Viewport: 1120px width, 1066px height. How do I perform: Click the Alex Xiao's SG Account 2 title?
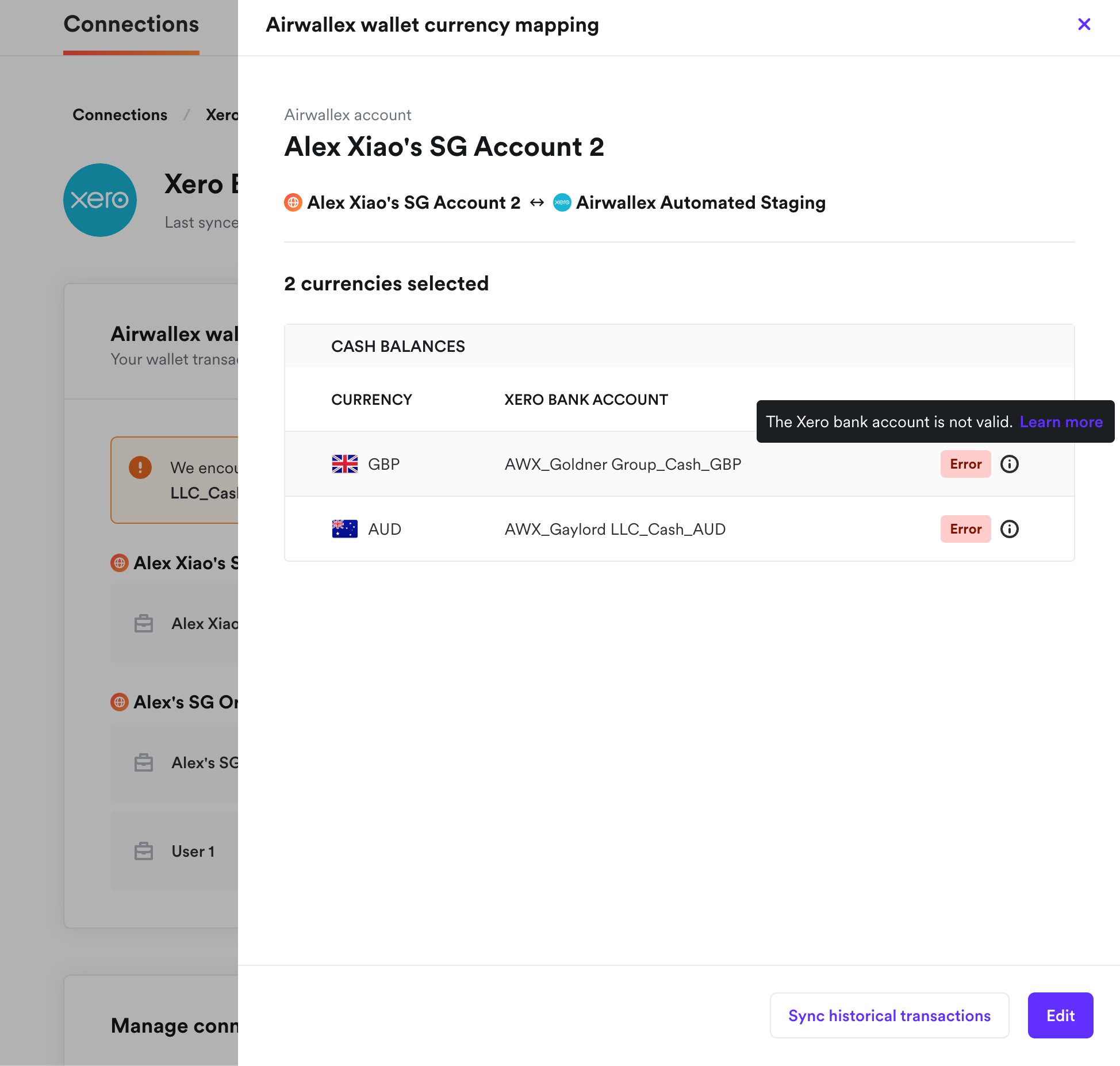tap(444, 147)
